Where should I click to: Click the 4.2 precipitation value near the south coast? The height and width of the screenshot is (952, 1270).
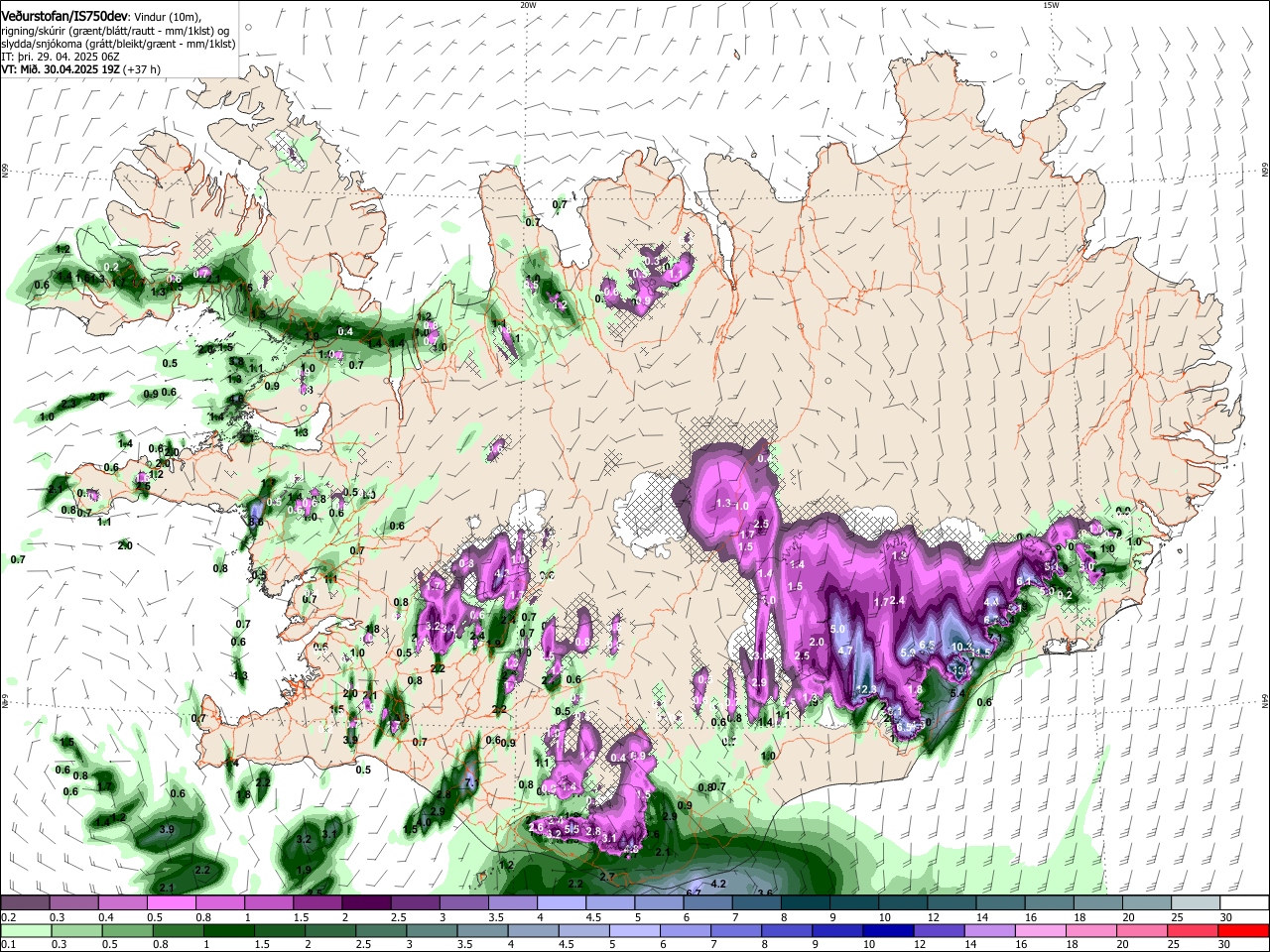click(720, 884)
